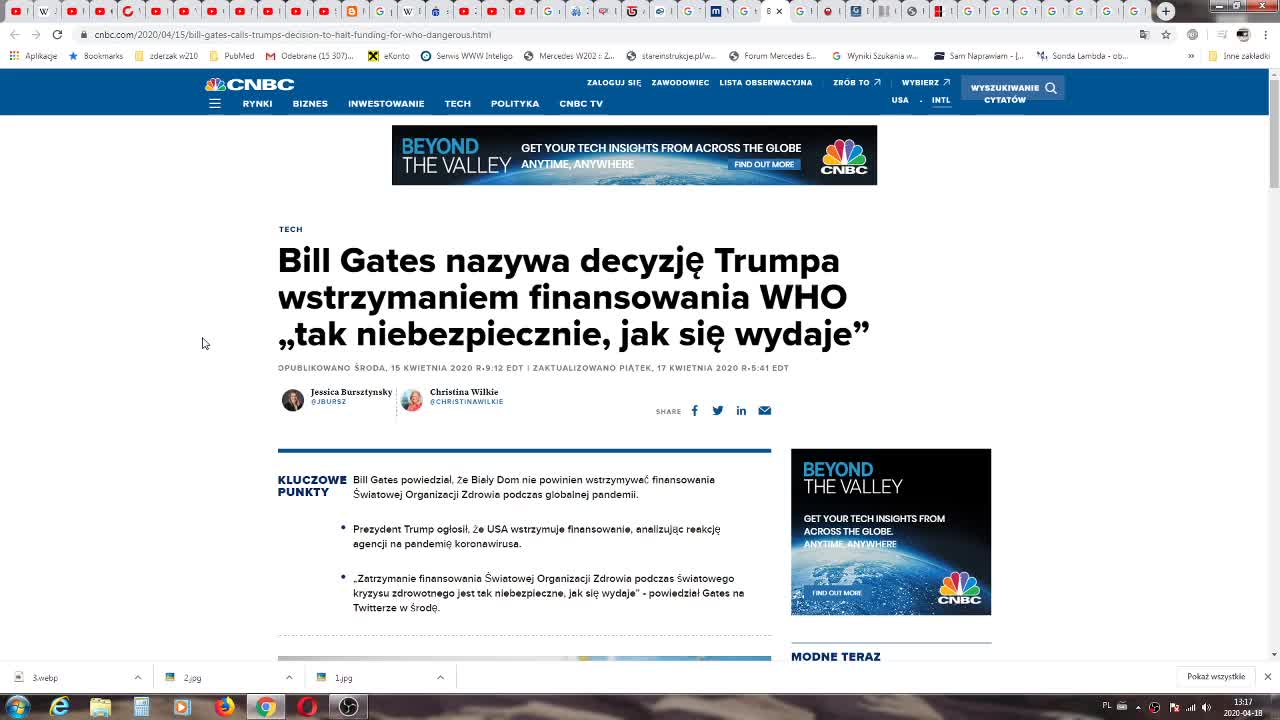Image resolution: width=1280 pixels, height=720 pixels.
Task: Open the @CHRISTINAWILKIE Twitter handle link
Action: (466, 402)
